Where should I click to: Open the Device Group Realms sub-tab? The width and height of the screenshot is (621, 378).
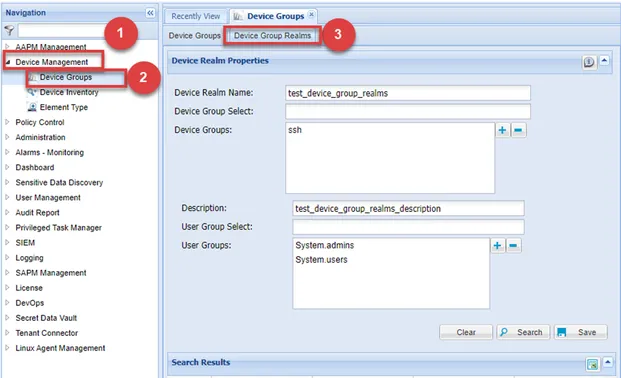272,36
